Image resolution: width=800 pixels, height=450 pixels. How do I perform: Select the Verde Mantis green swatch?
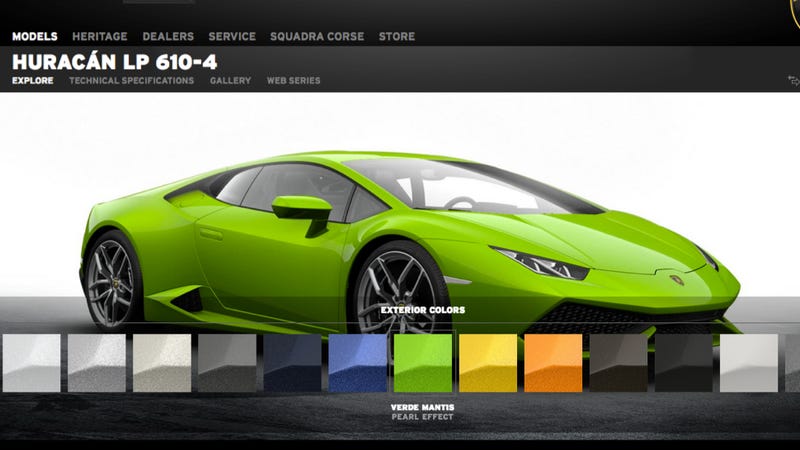(x=423, y=363)
